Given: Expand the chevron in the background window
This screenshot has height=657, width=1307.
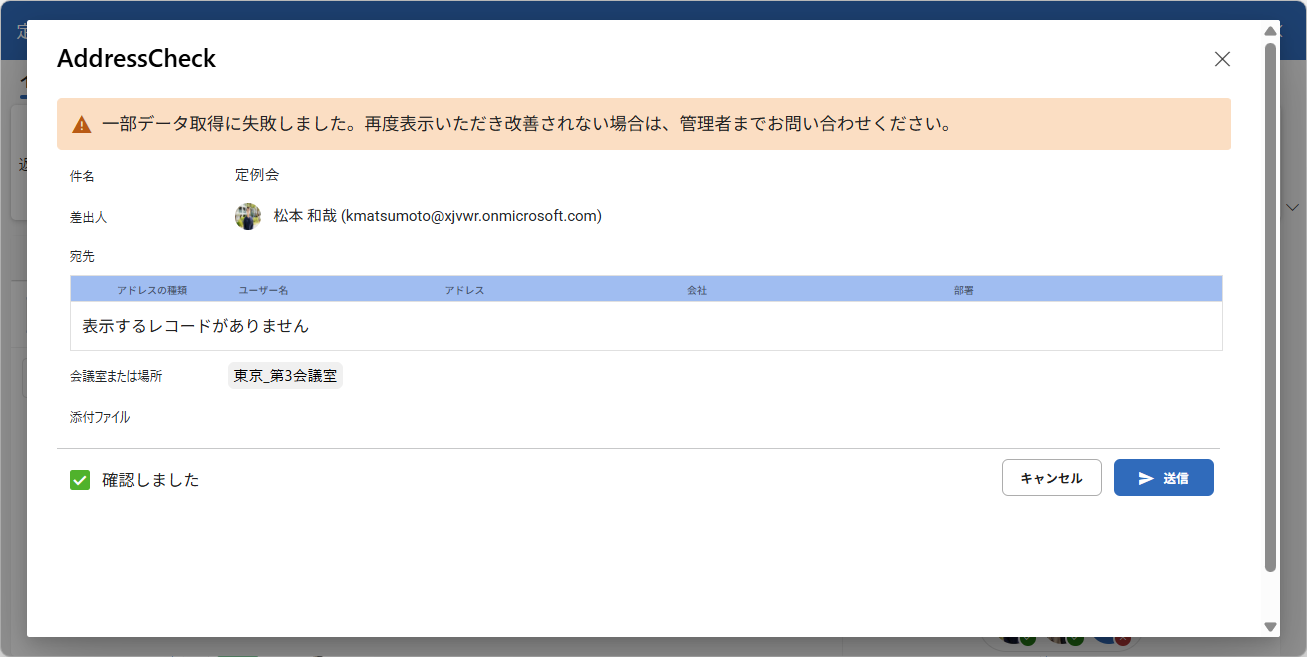Looking at the screenshot, I should (x=1293, y=208).
